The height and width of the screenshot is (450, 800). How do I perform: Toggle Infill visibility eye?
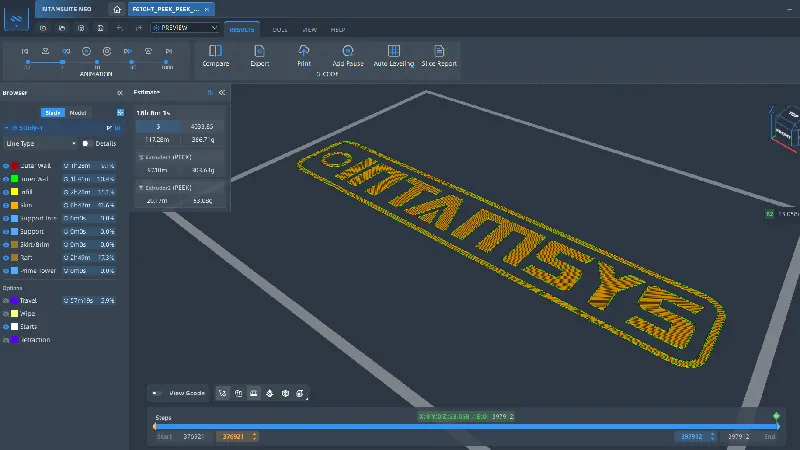[x=6, y=192]
